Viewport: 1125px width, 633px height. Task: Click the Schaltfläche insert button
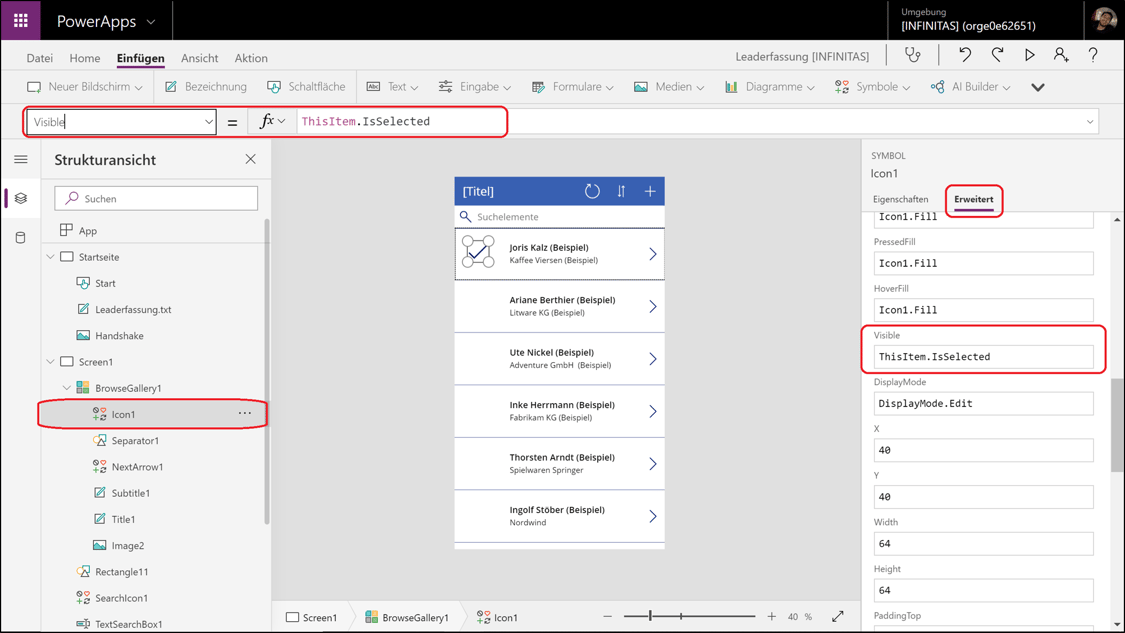(x=306, y=87)
